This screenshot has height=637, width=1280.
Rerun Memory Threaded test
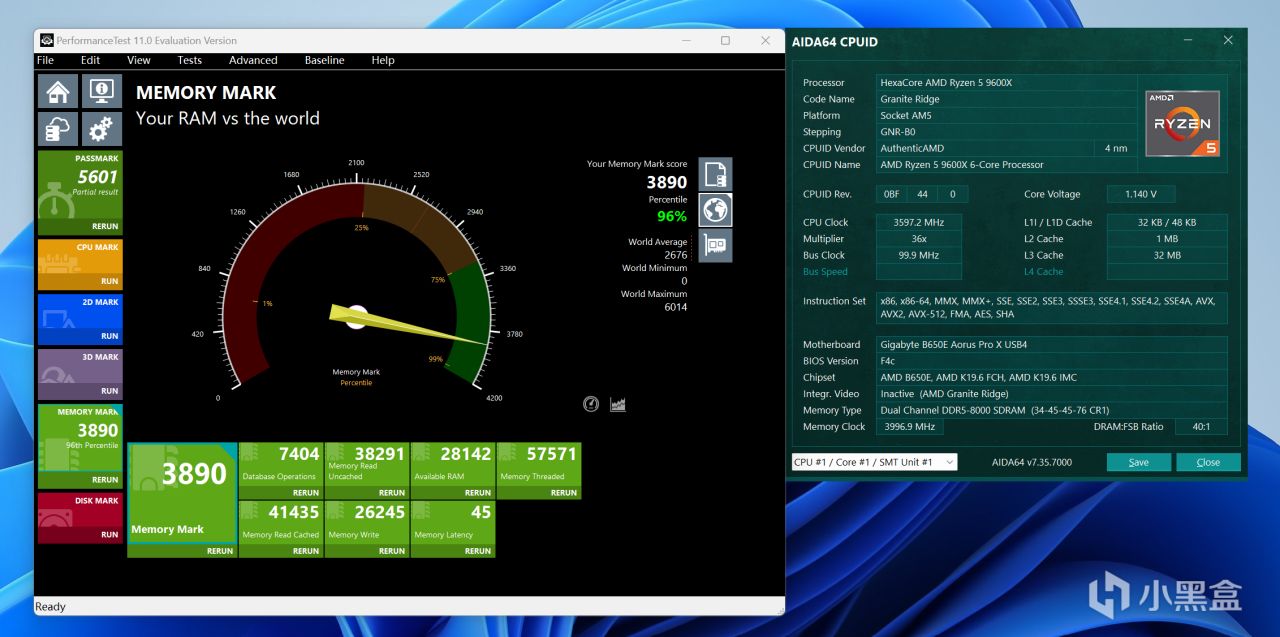pyautogui.click(x=564, y=493)
